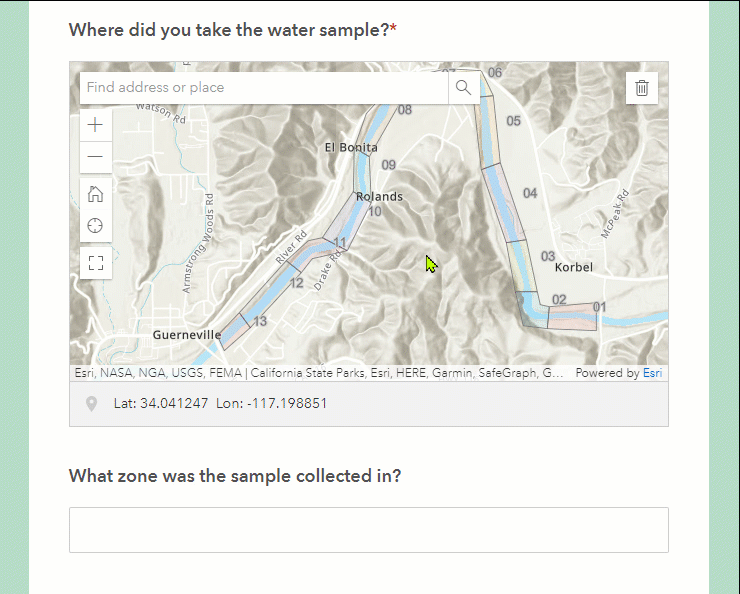Reset map to home extent

click(96, 194)
